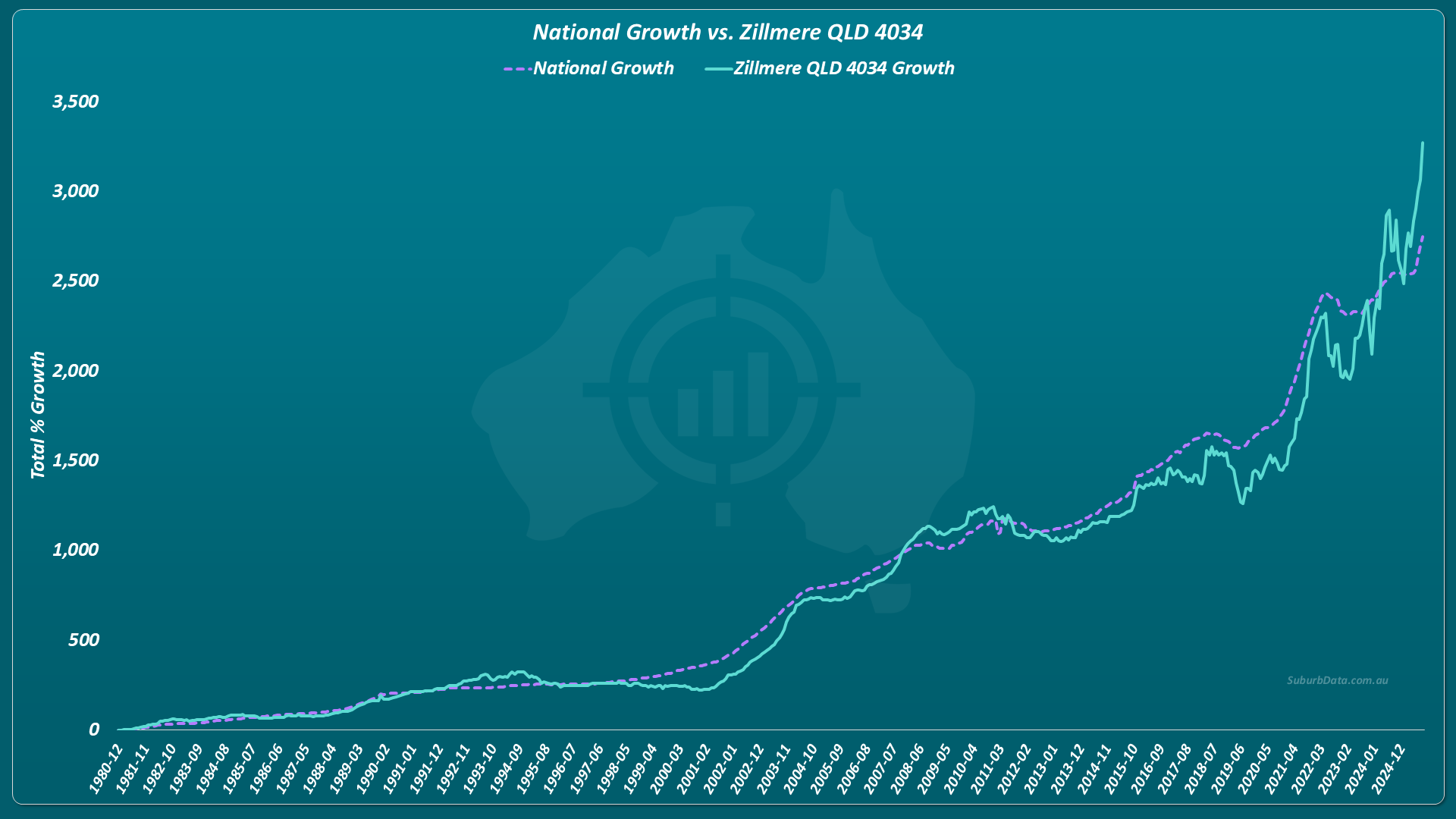Click the 1981-11 x-axis date label
The image size is (1456, 819).
132,768
